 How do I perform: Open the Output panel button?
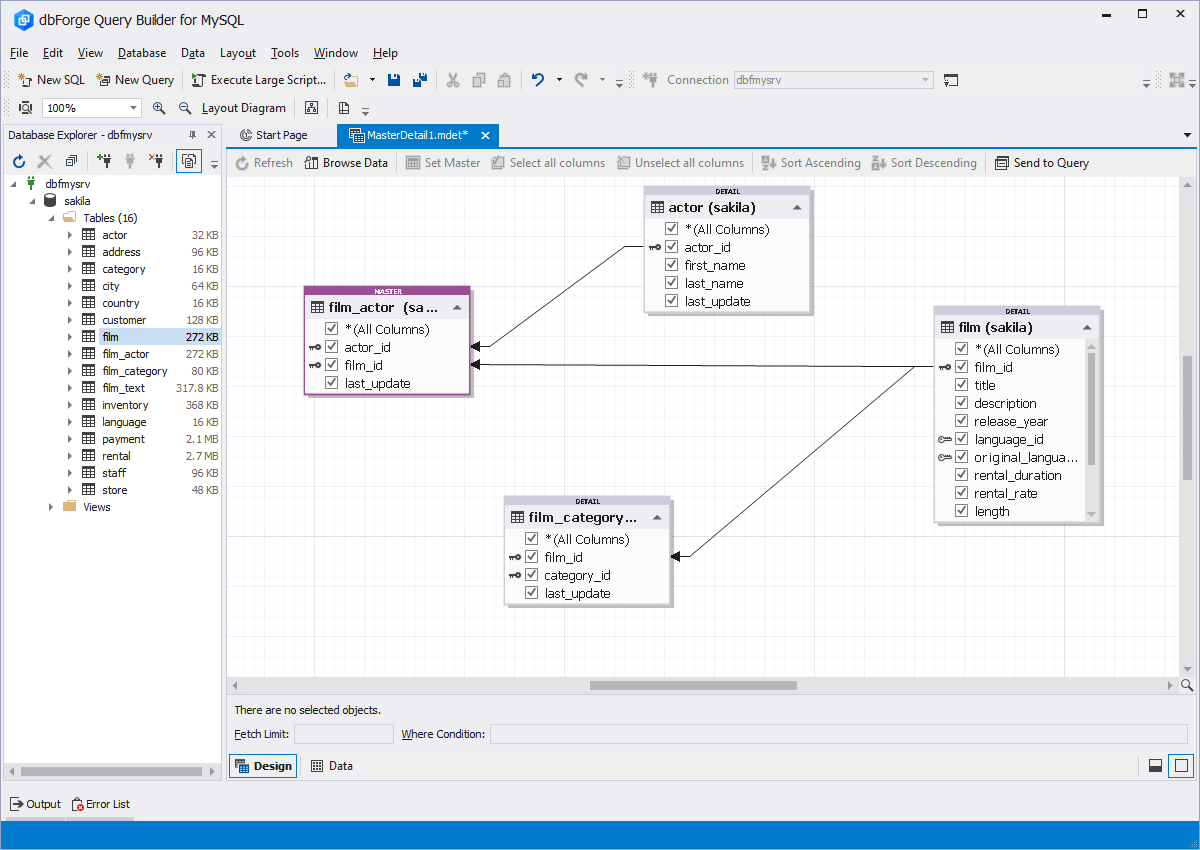[35, 804]
